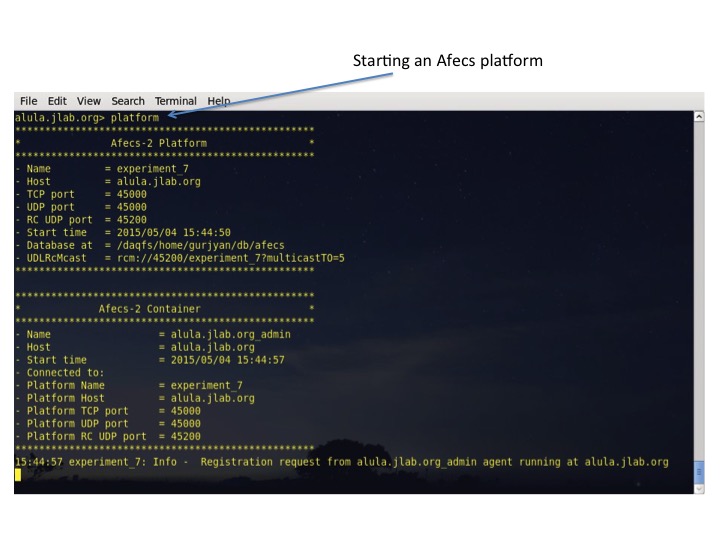Click the 'Afecs-2 Platform' header text
Image resolution: width=720 pixels, height=540 pixels.
click(159, 143)
